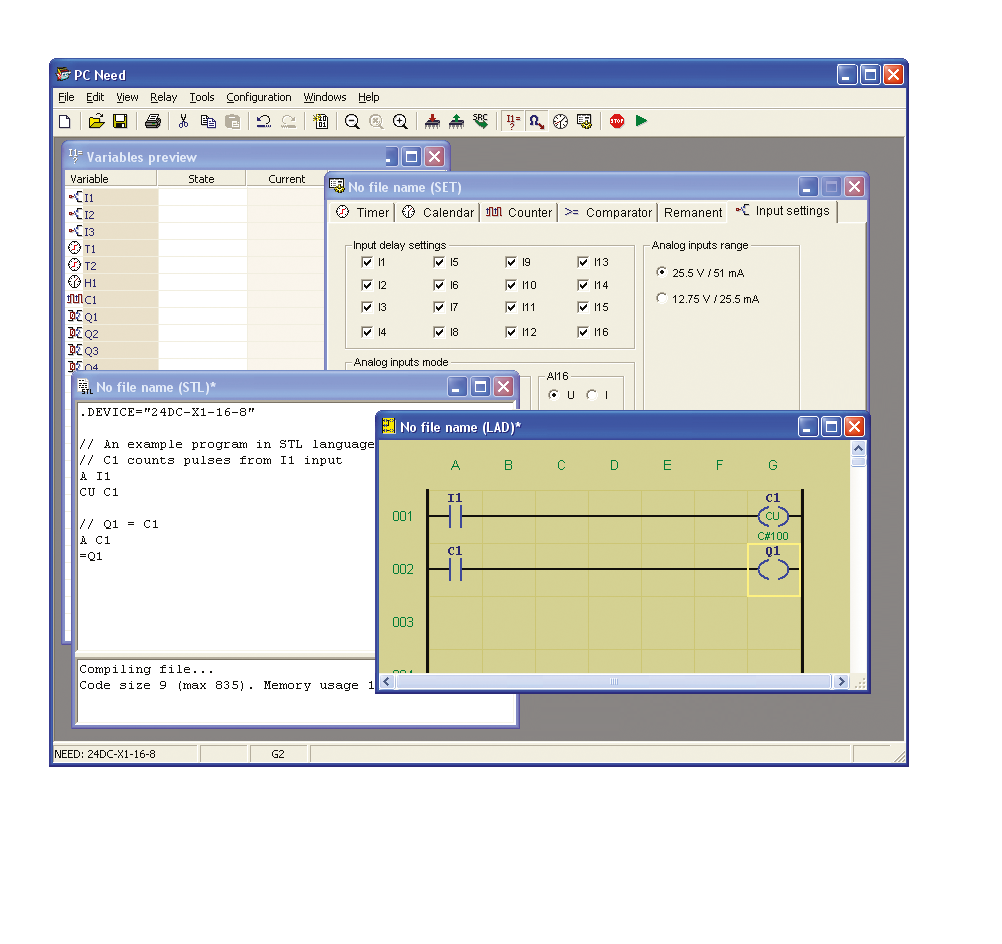
Task: Switch to the Timer tab
Action: [362, 212]
